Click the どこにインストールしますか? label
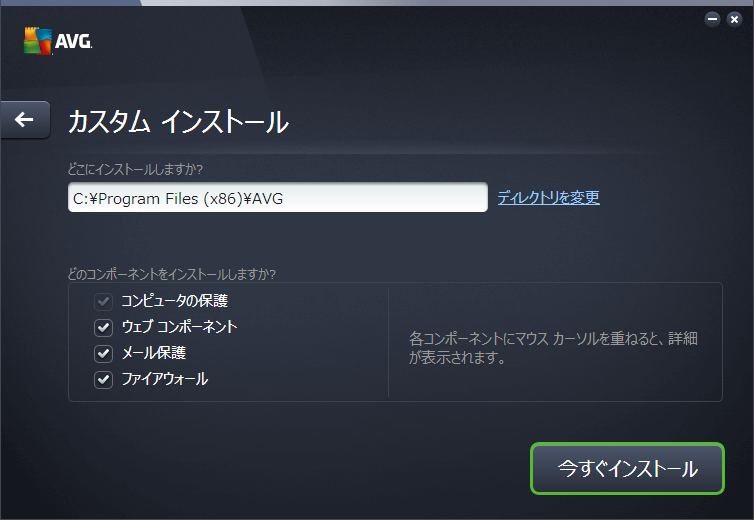754x520 pixels. tap(135, 169)
